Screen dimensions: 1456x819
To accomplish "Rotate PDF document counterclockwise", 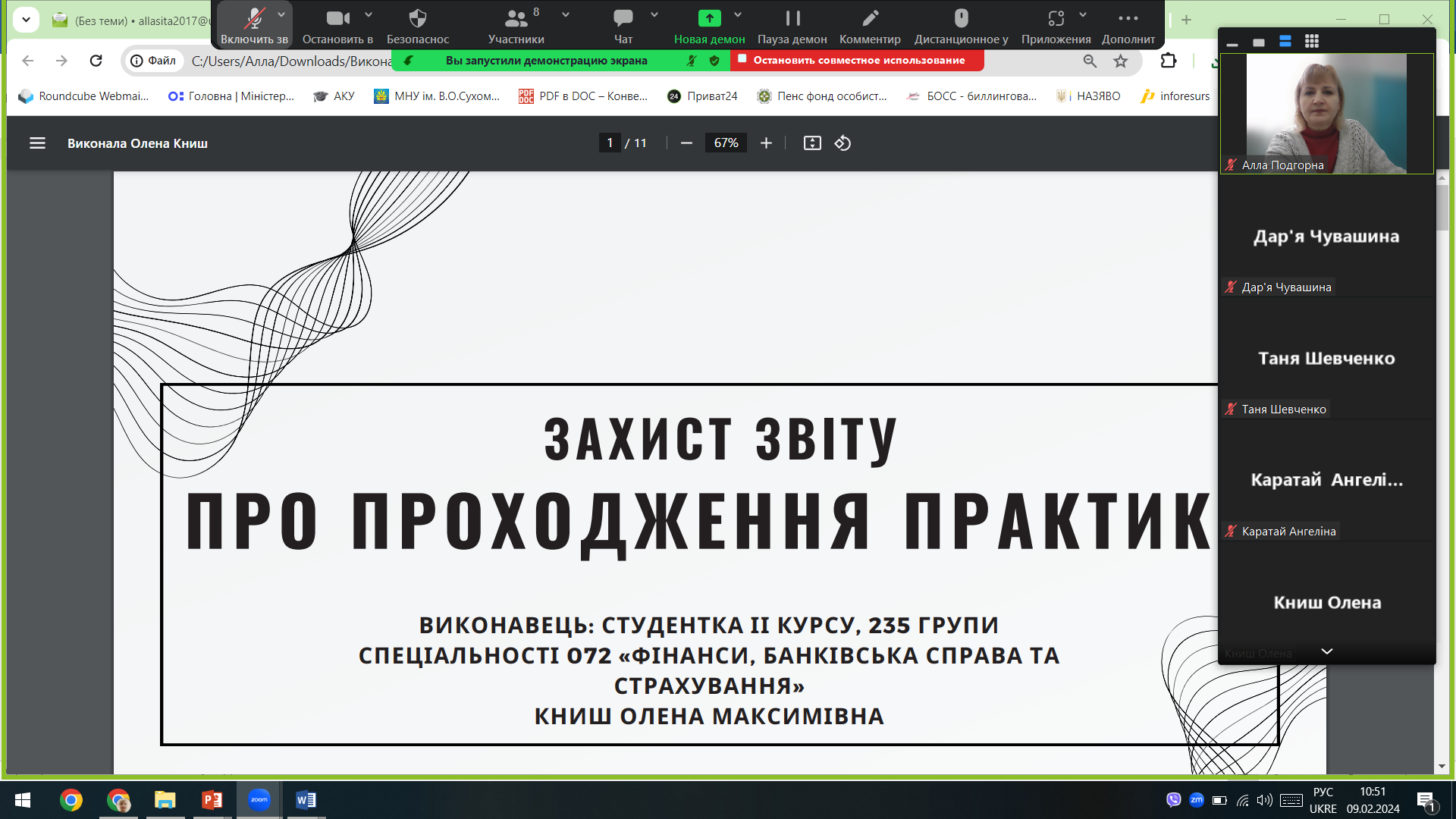I will pos(843,143).
